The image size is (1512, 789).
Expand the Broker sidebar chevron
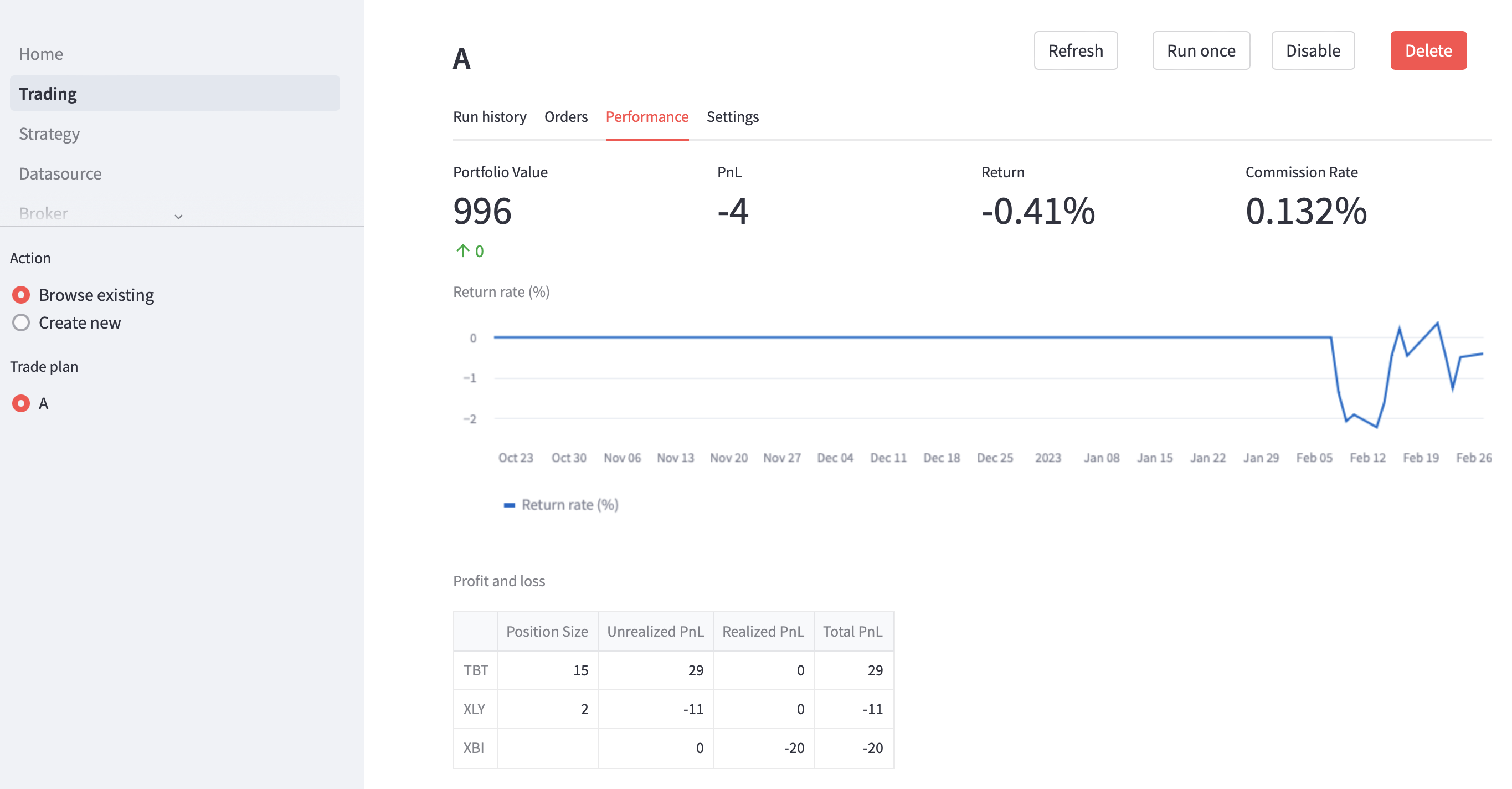(x=178, y=217)
